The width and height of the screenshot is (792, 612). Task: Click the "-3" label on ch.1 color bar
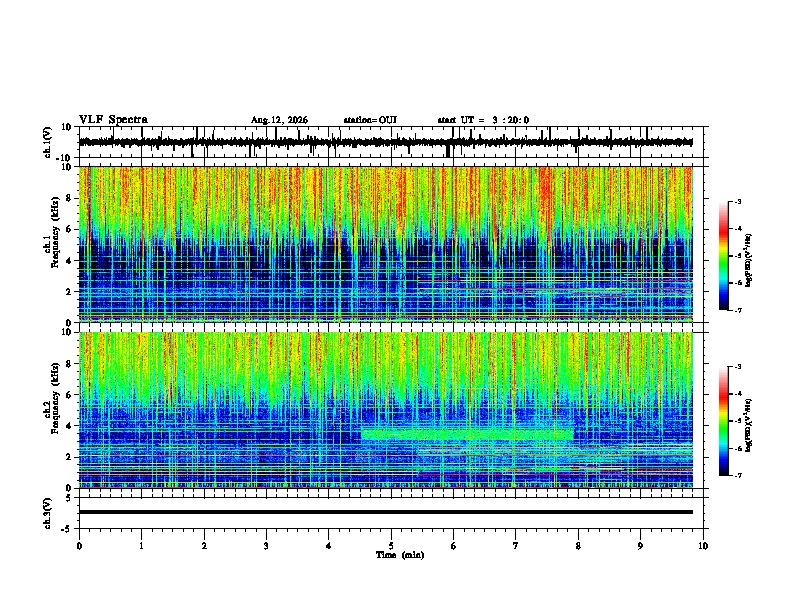tap(737, 201)
